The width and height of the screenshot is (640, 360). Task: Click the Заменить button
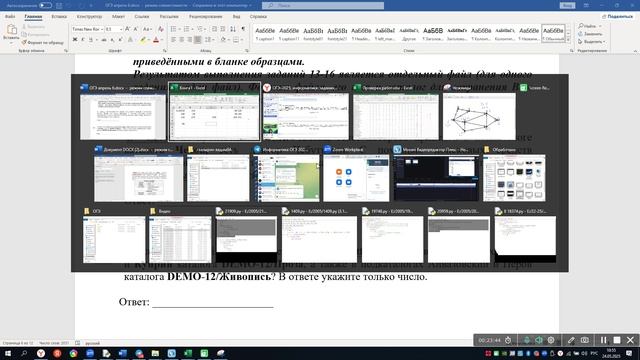590,34
